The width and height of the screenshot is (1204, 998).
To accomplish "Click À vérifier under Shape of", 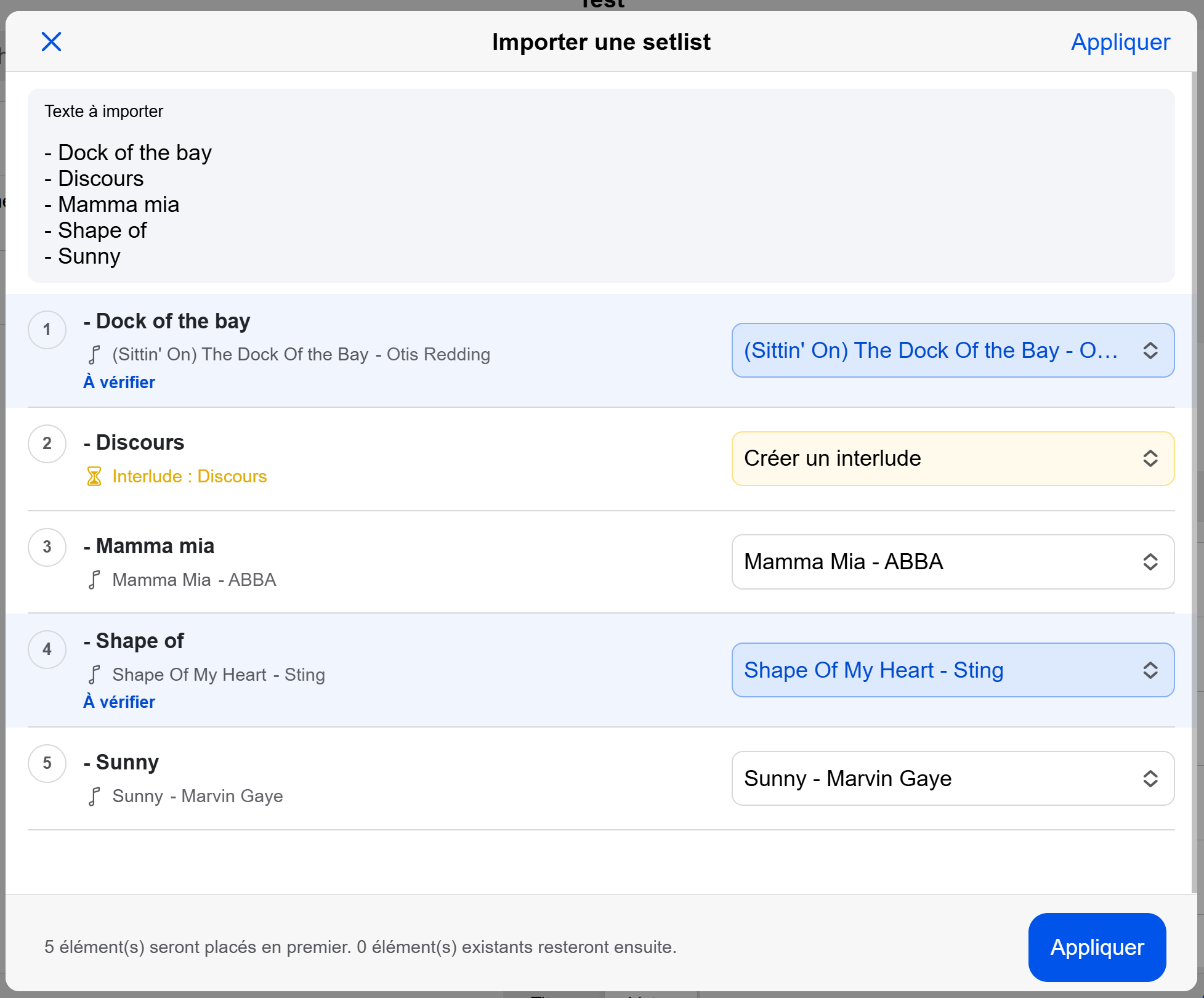I will 119,702.
